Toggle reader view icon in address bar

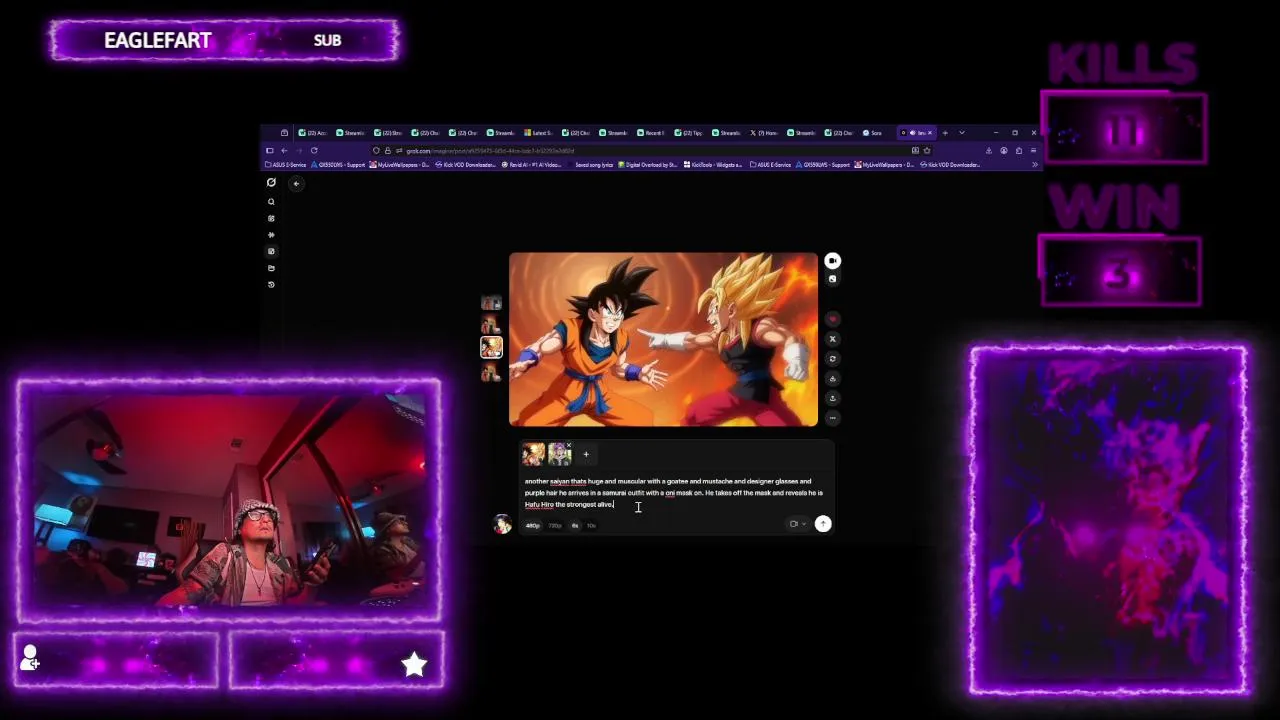coord(915,151)
